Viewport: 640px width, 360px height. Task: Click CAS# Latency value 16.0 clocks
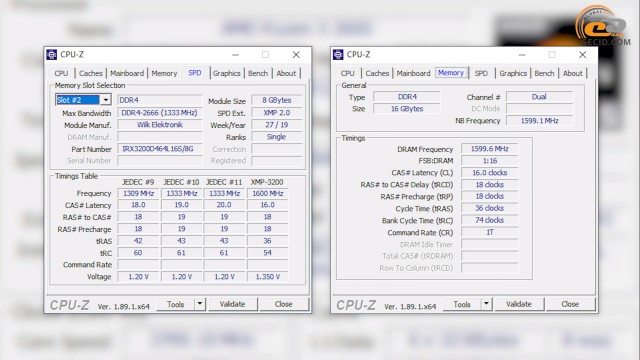click(x=490, y=173)
